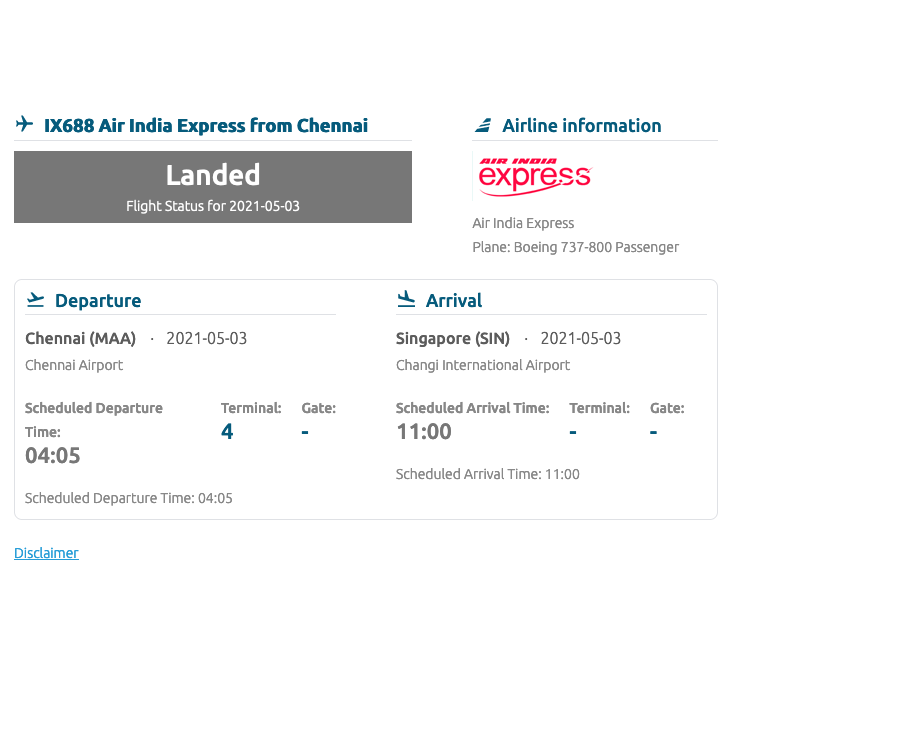Click the Chennai Airport subtitle text

point(74,365)
